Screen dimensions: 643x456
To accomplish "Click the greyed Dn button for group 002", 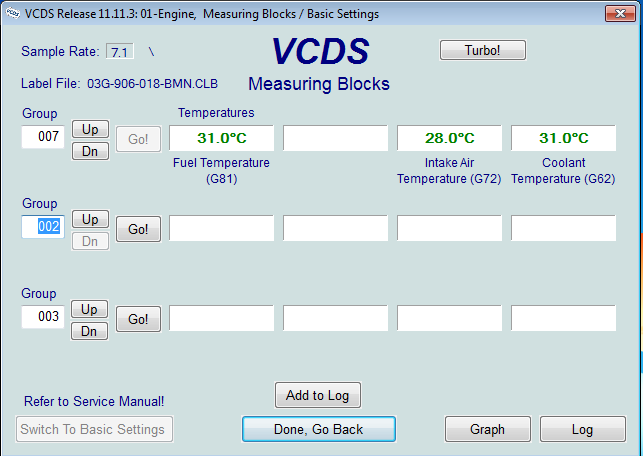I will [x=90, y=241].
